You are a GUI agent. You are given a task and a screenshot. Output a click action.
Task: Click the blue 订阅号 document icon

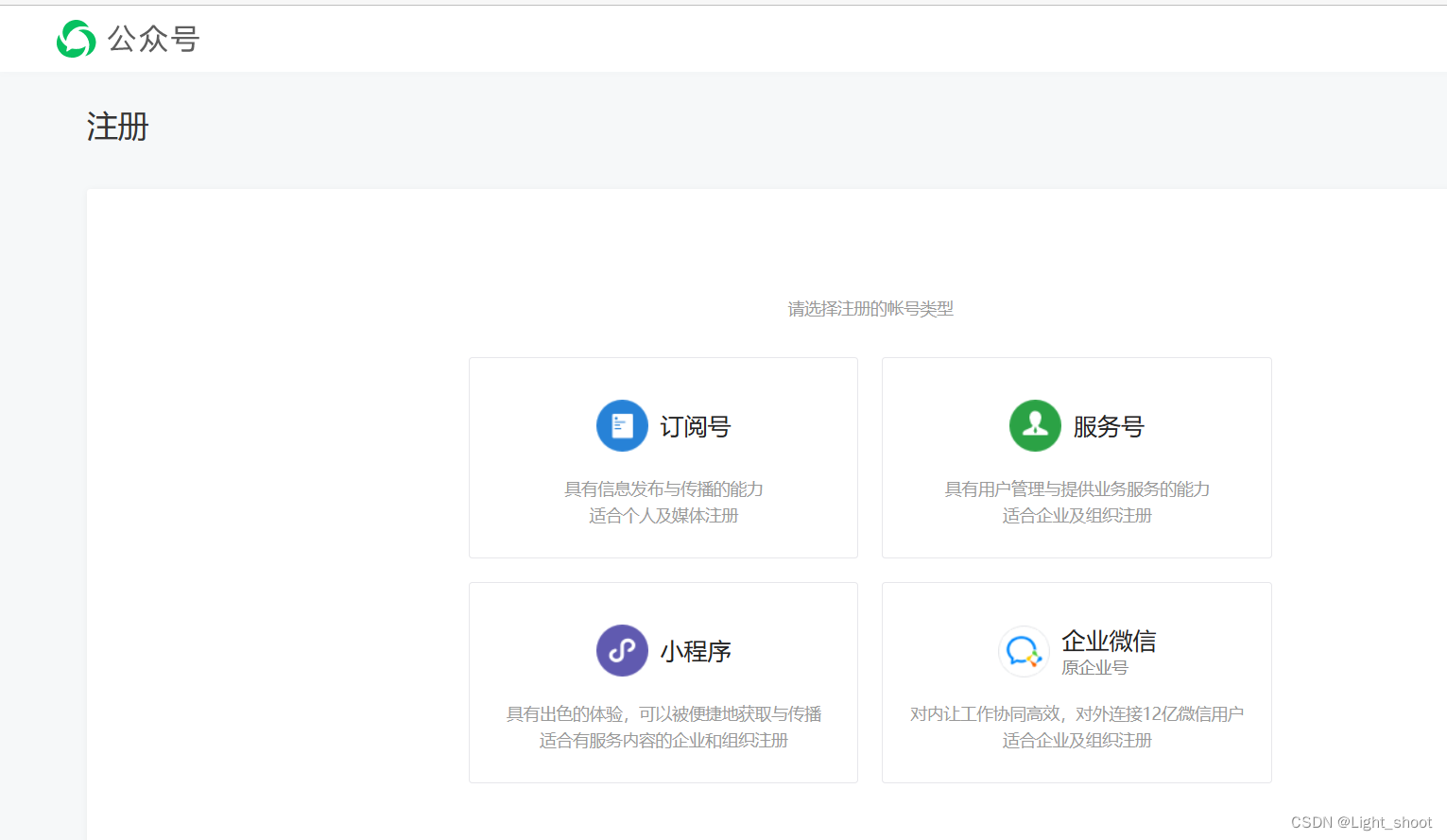622,426
